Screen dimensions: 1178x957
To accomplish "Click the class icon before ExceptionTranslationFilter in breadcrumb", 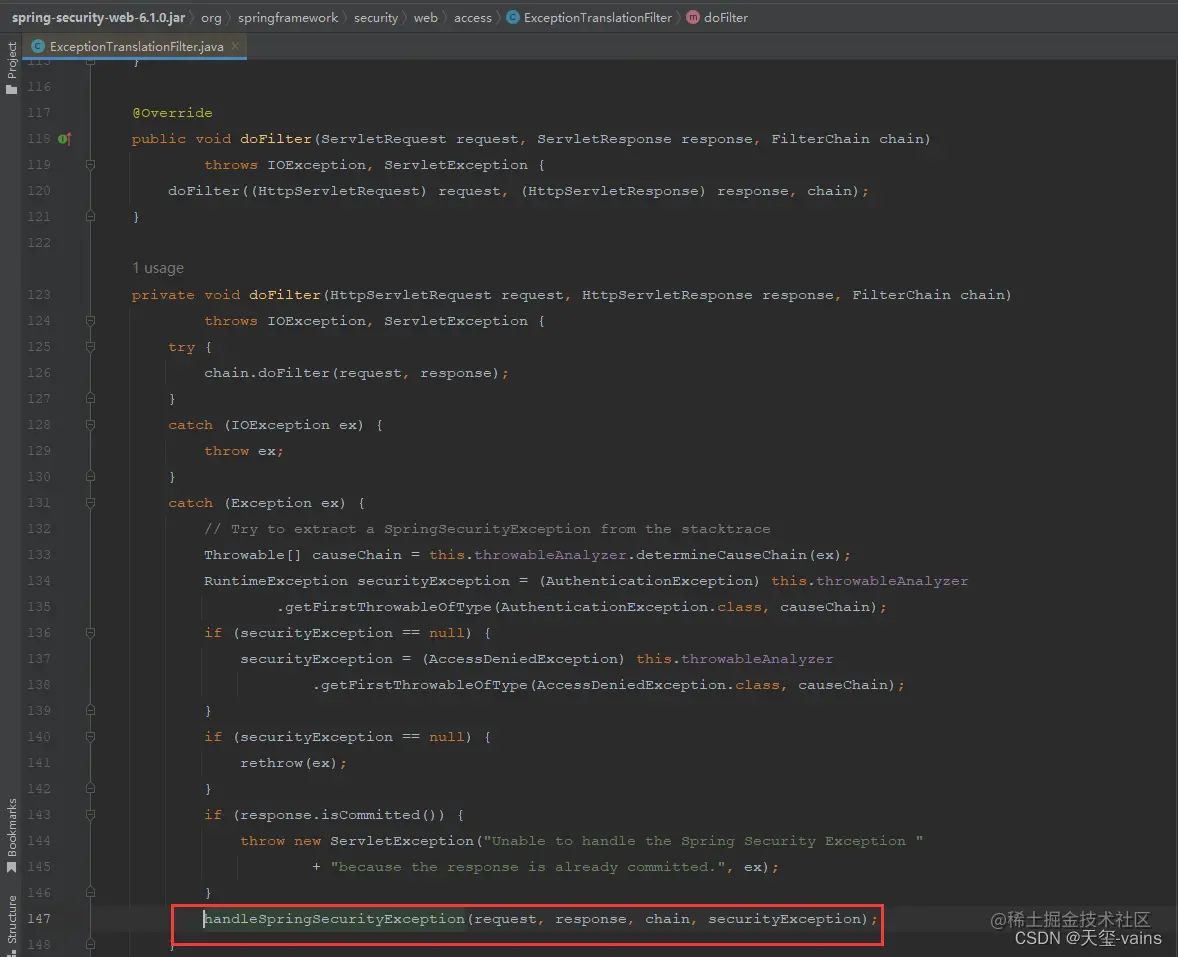I will click(512, 17).
